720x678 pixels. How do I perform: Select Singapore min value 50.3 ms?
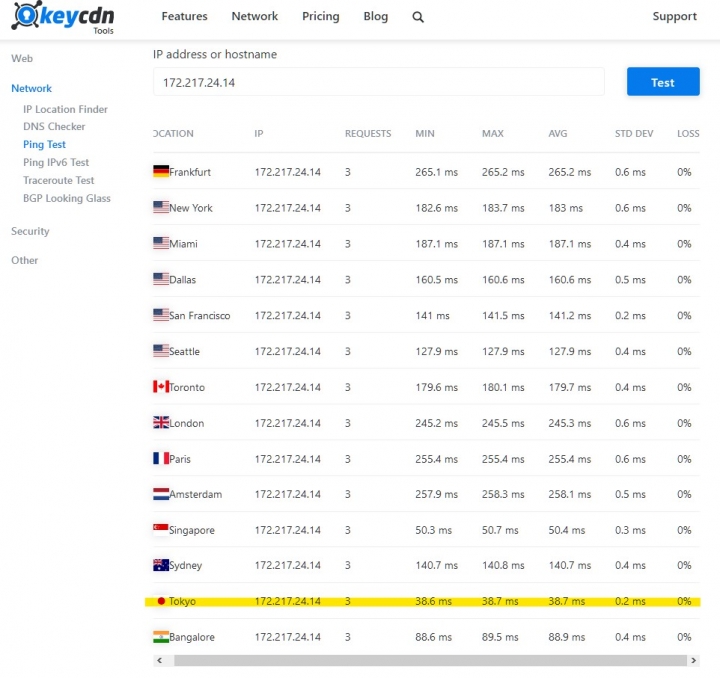(x=433, y=530)
